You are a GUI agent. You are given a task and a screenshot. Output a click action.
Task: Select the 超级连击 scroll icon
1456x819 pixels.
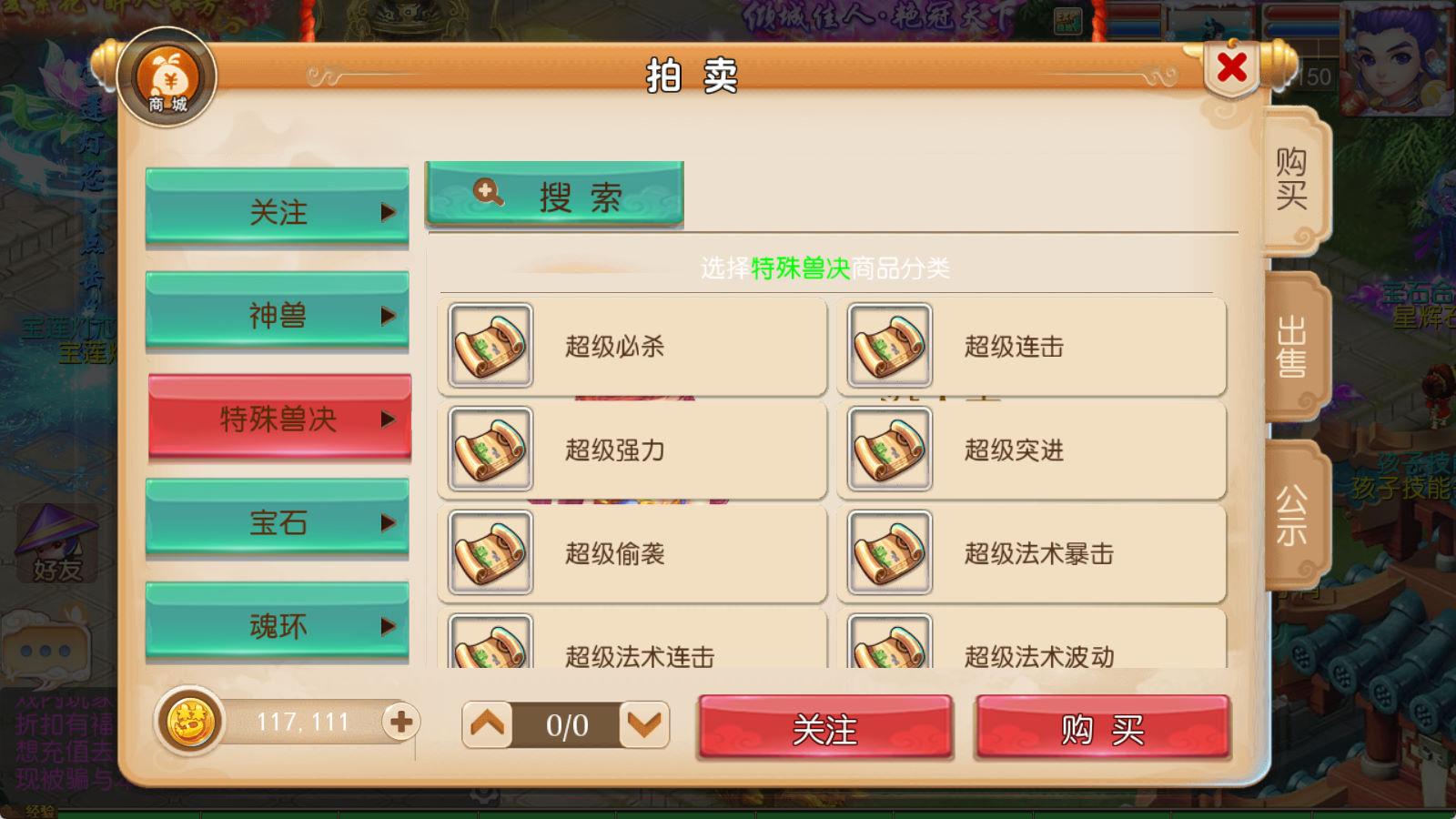890,346
